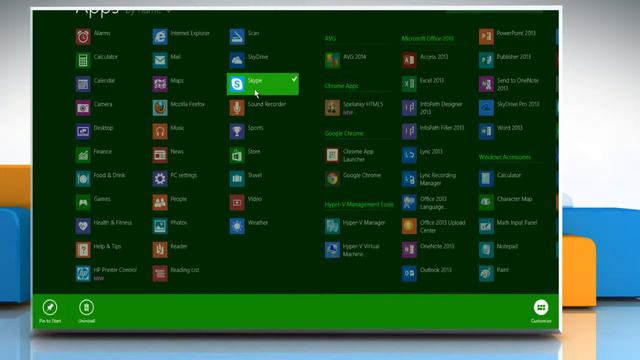640x360 pixels.
Task: Open Office 2013 Upload Center icon
Action: 409,226
